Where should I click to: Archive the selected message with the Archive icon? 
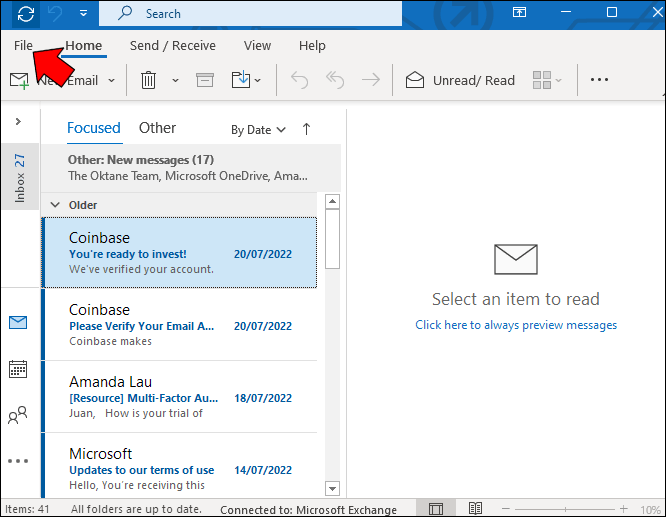point(205,80)
